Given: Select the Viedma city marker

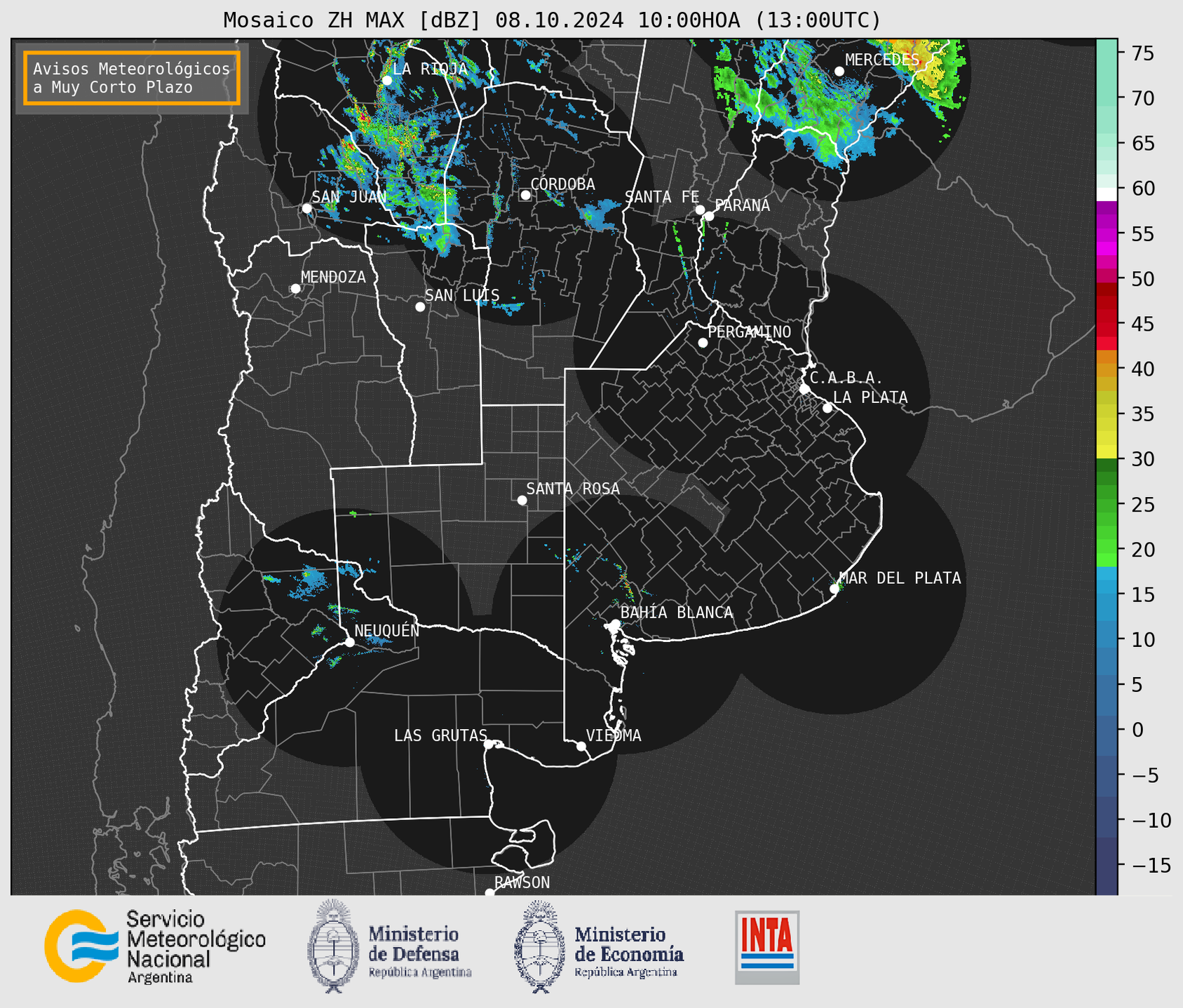Looking at the screenshot, I should click(x=581, y=746).
